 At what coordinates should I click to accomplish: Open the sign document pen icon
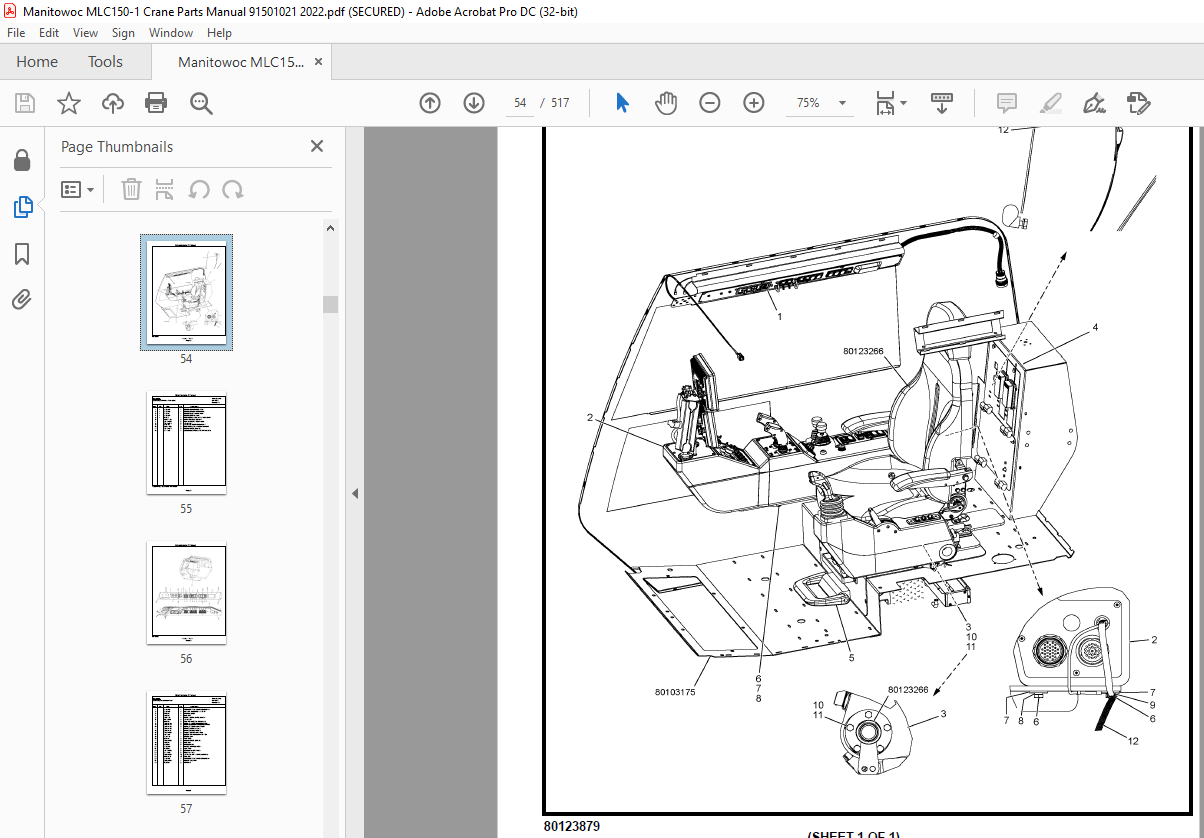tap(1095, 103)
